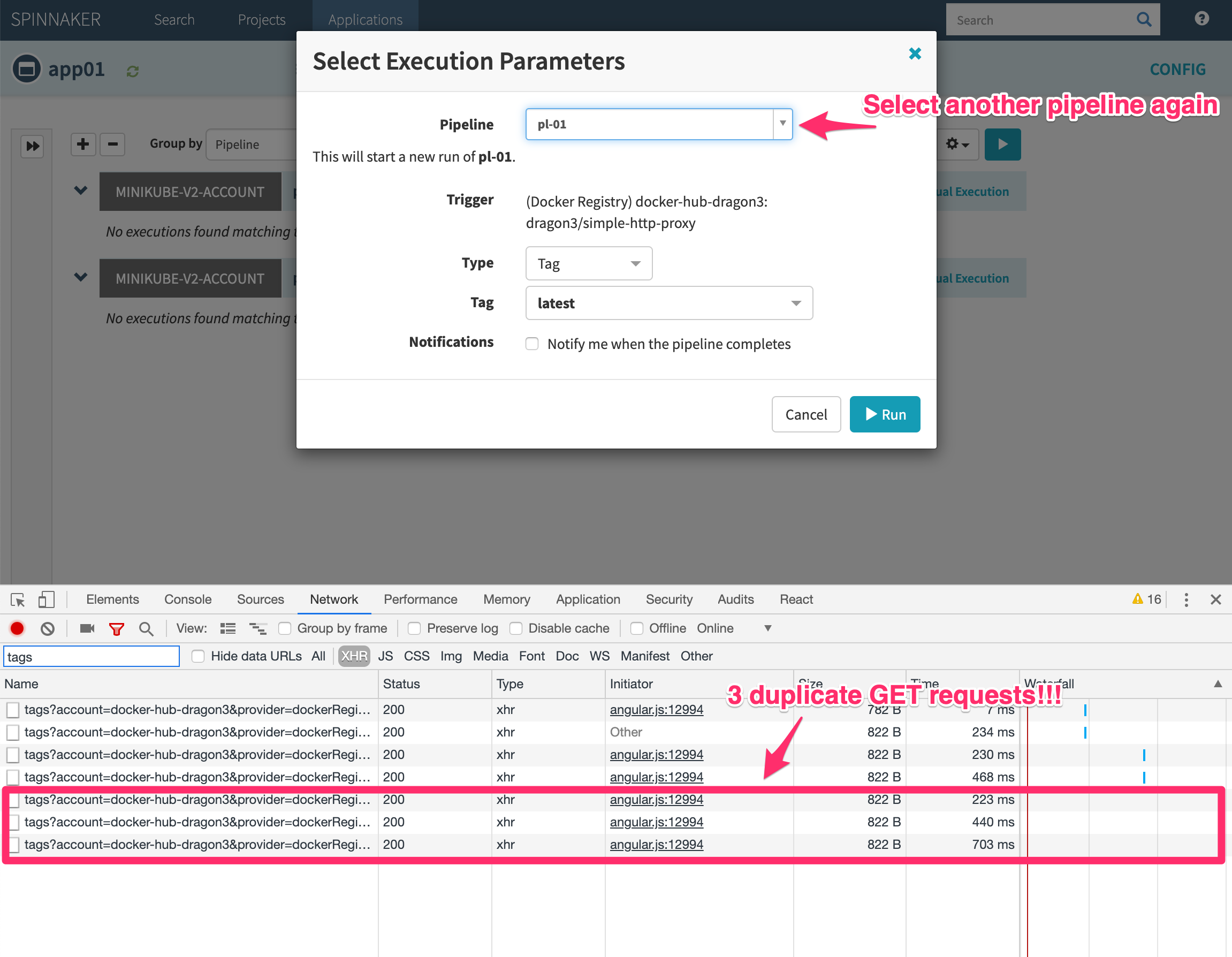Click the clear network log icon
The height and width of the screenshot is (957, 1232).
point(48,628)
